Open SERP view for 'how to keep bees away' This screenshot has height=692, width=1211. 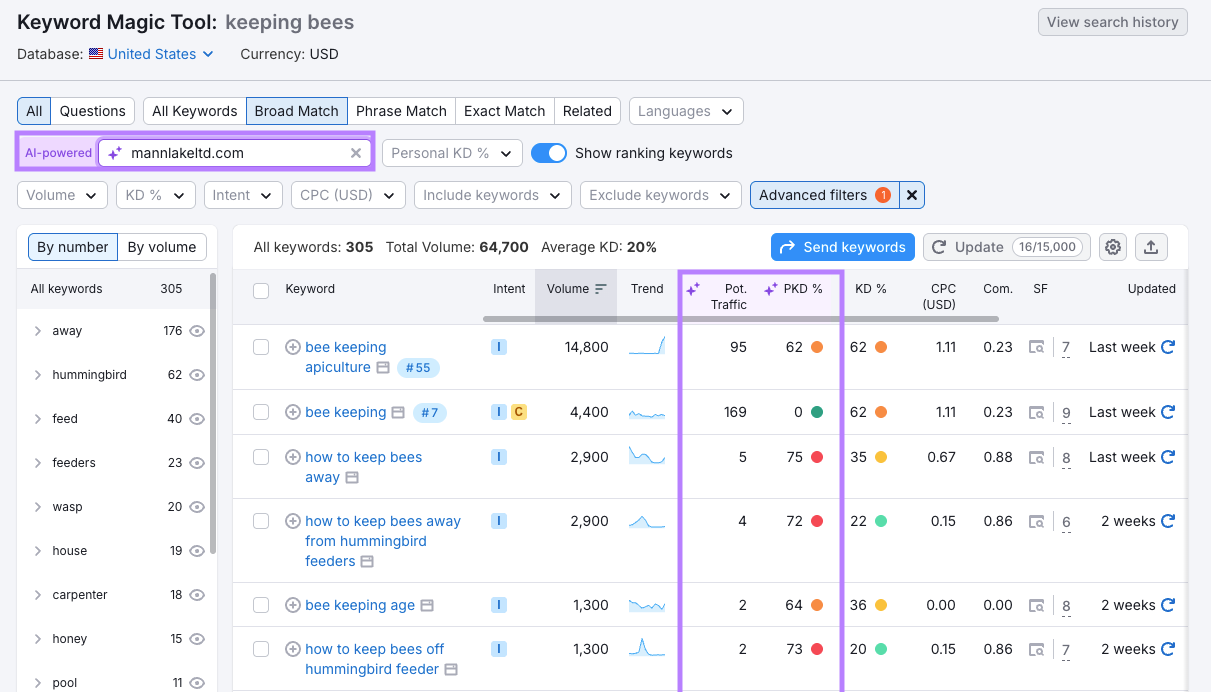click(x=352, y=478)
